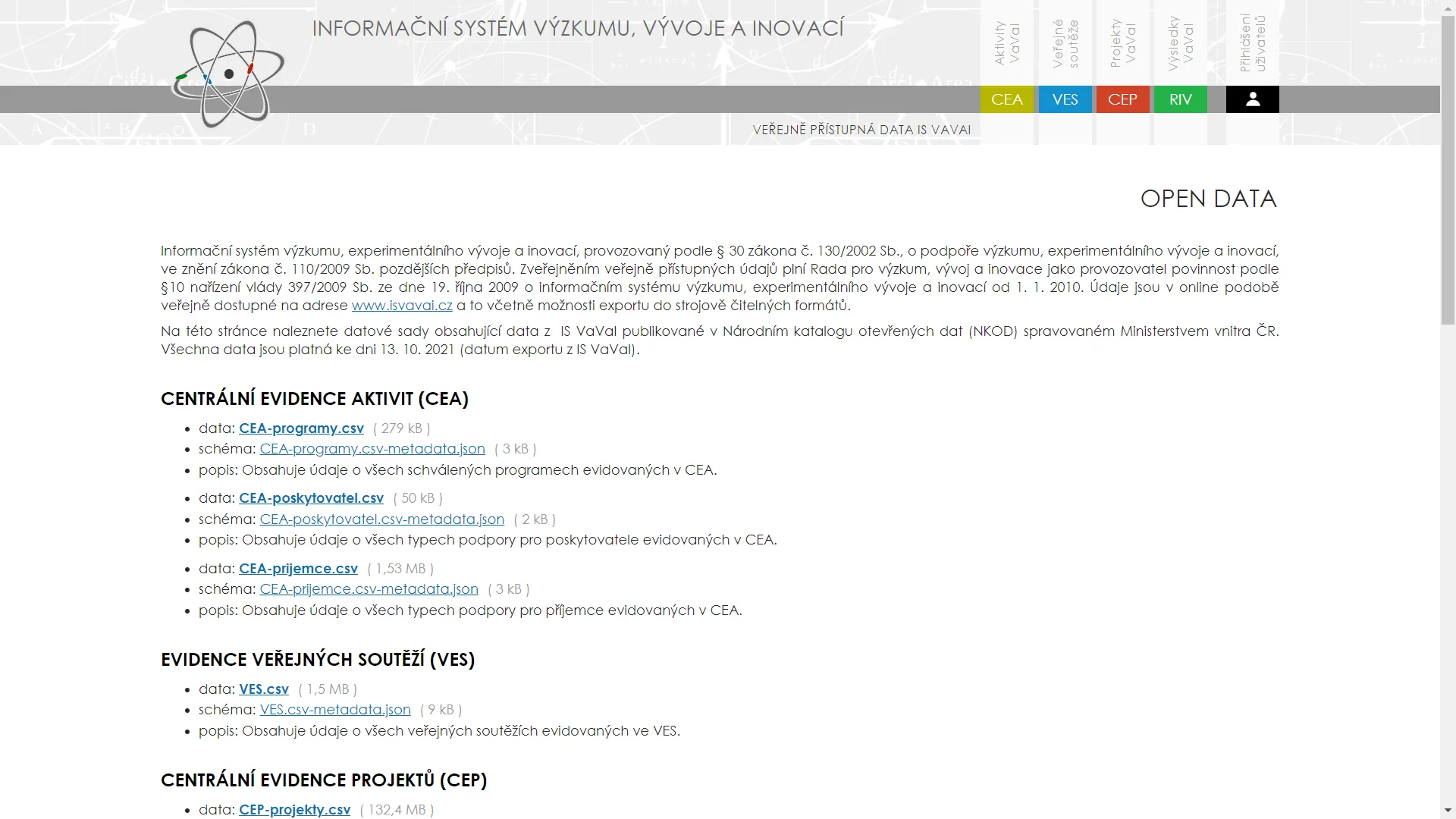Download the CEP-projekty.csv data file
This screenshot has height=819, width=1456.
pos(294,809)
